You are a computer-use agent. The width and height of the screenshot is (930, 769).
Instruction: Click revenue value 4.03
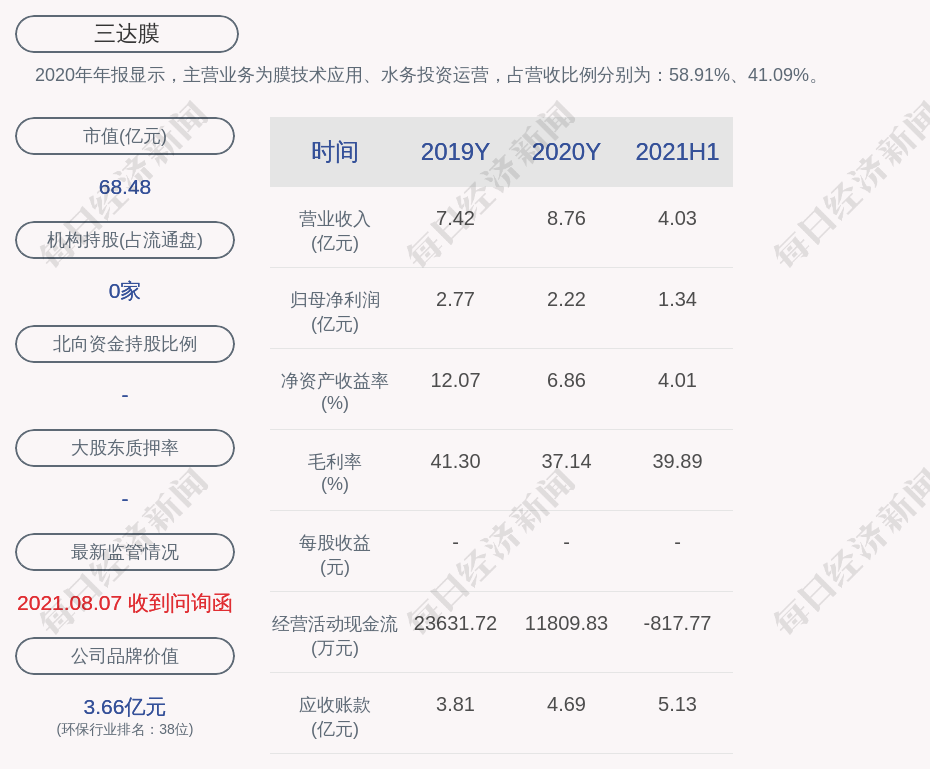pos(677,218)
